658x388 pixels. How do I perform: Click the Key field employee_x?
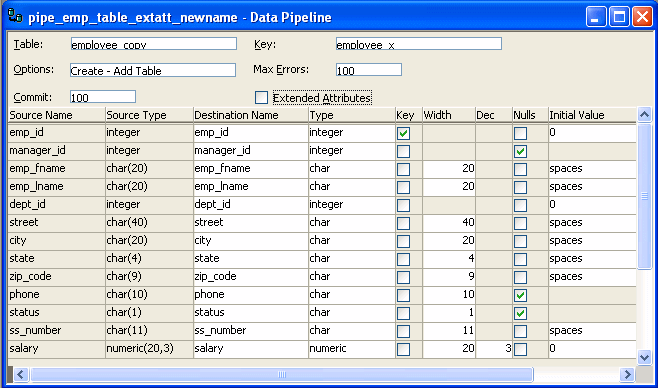coord(418,44)
